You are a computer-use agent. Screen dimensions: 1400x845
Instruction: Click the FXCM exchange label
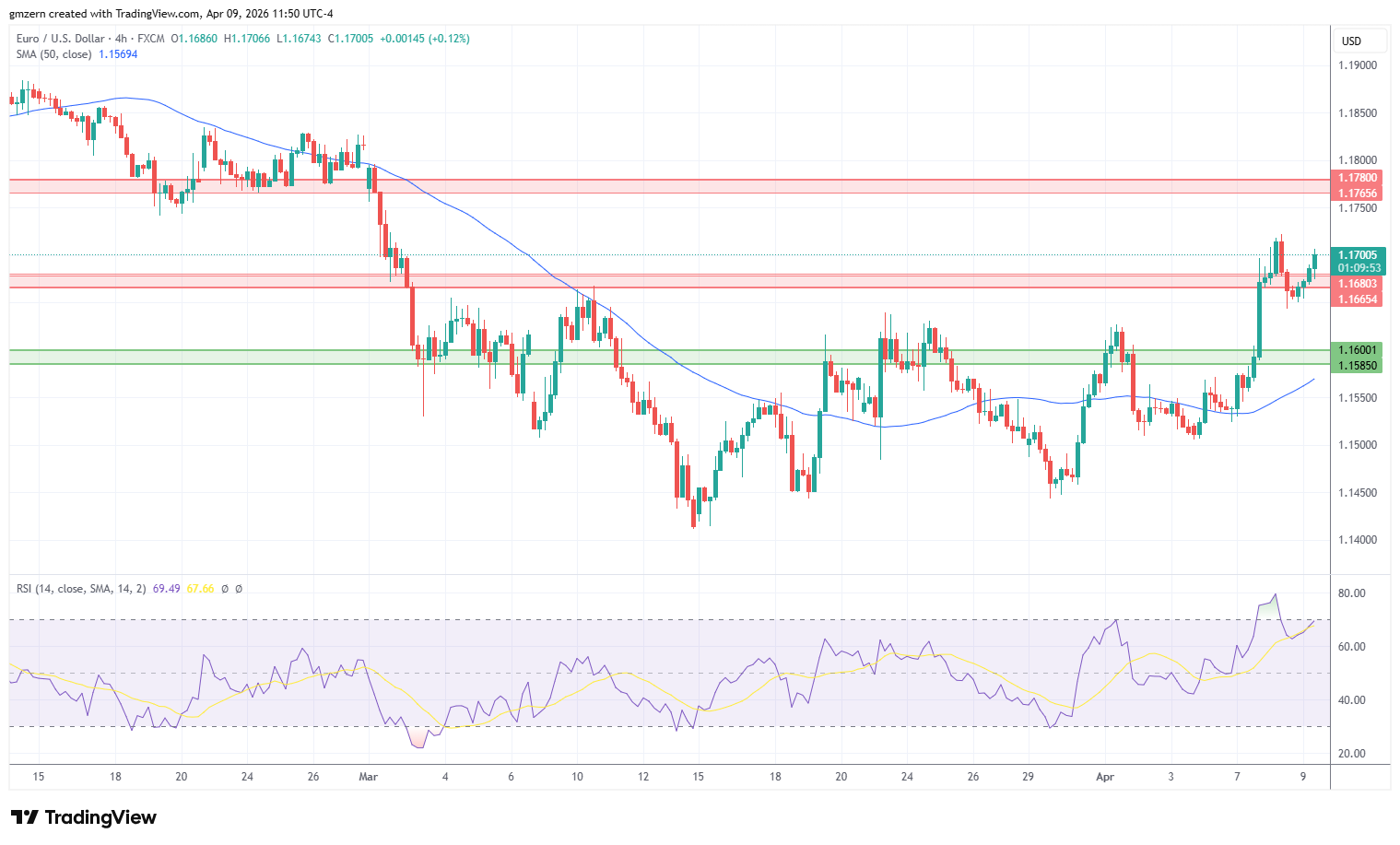point(151,39)
